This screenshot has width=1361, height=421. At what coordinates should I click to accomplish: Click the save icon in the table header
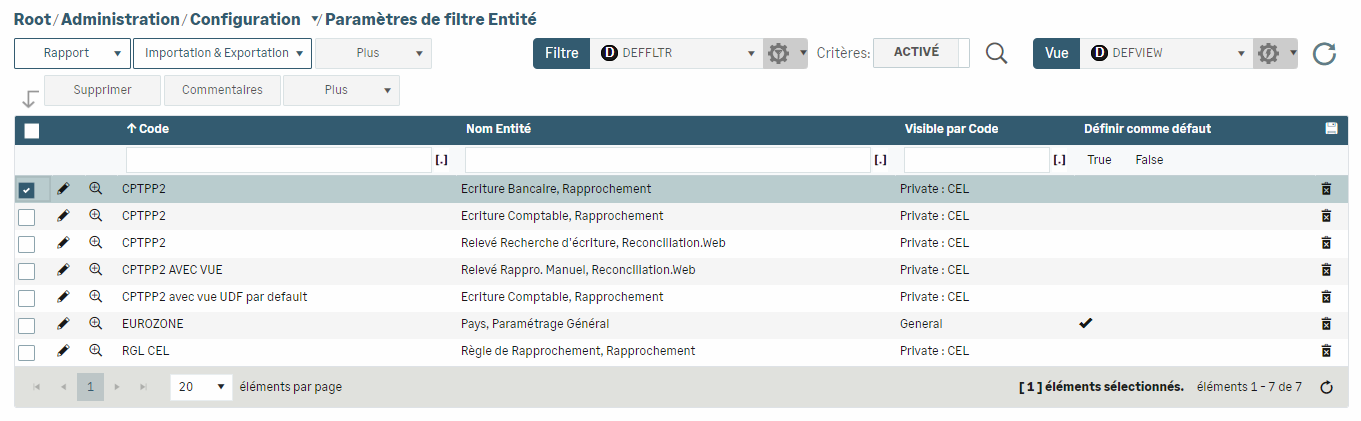[1331, 129]
